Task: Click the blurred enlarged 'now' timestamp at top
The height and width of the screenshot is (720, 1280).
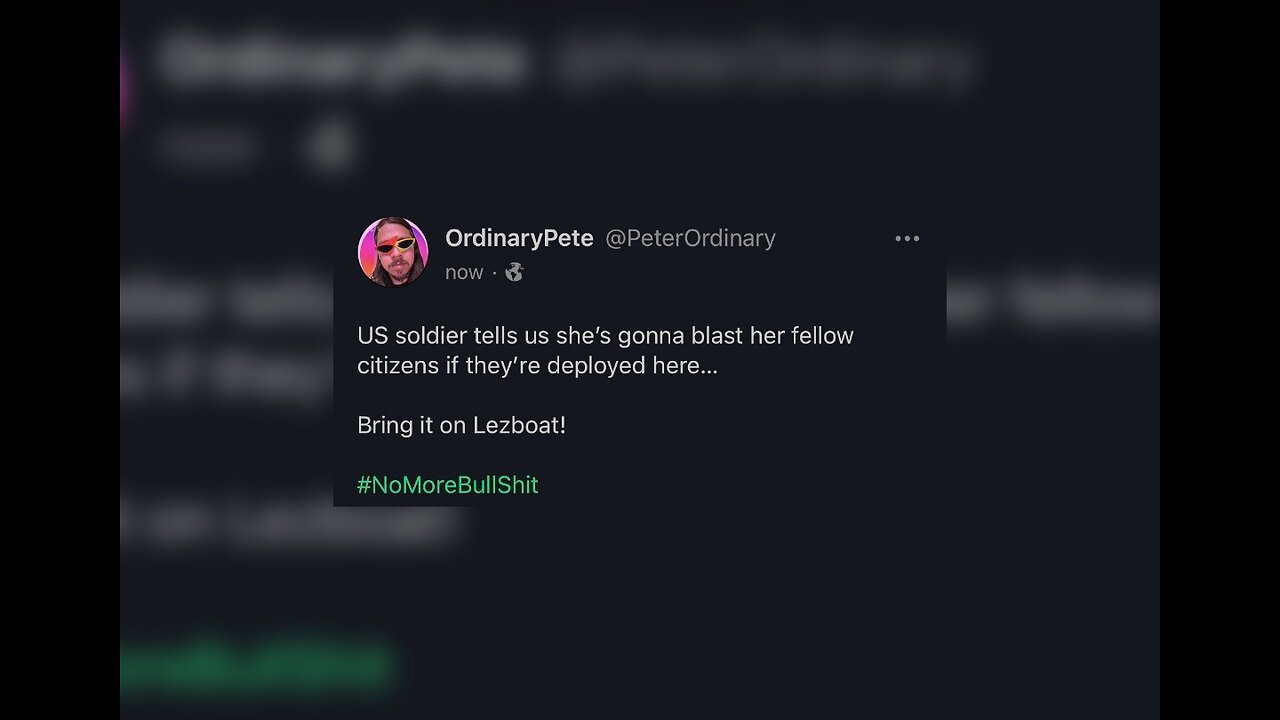Action: click(208, 148)
